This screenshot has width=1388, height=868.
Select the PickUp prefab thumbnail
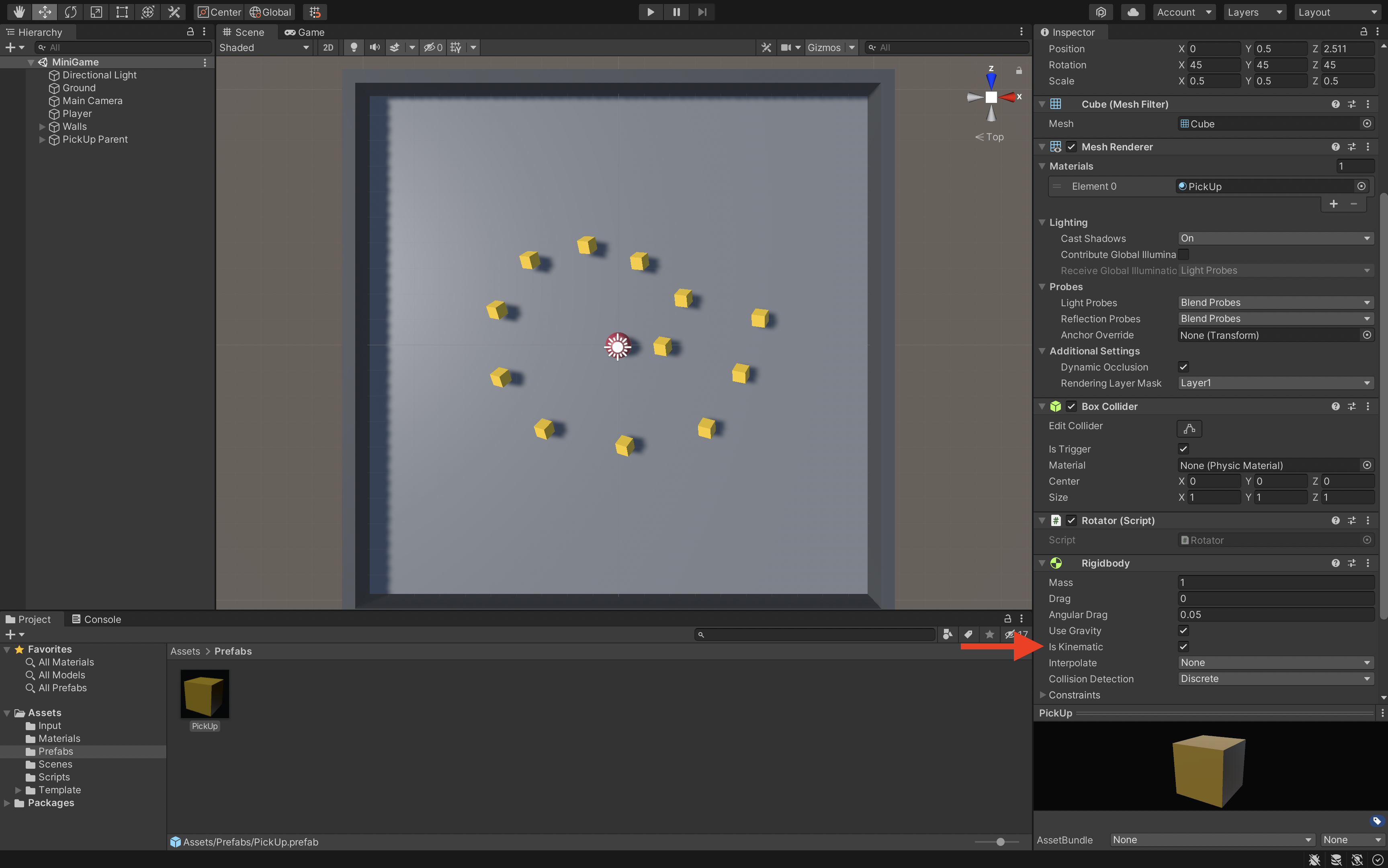point(205,694)
